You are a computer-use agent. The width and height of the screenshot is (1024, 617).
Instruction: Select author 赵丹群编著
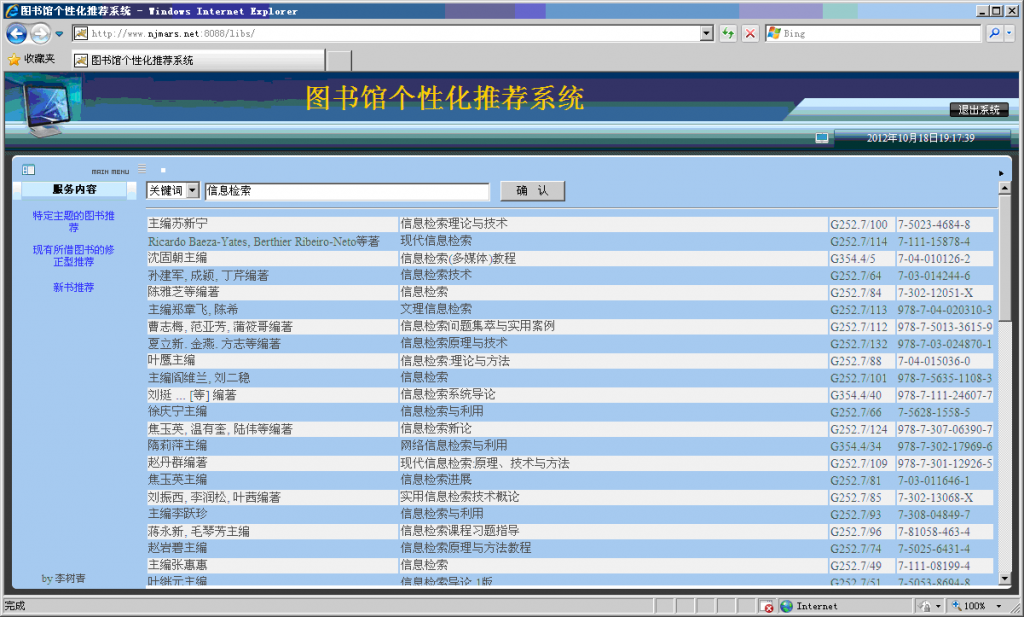pyautogui.click(x=178, y=462)
